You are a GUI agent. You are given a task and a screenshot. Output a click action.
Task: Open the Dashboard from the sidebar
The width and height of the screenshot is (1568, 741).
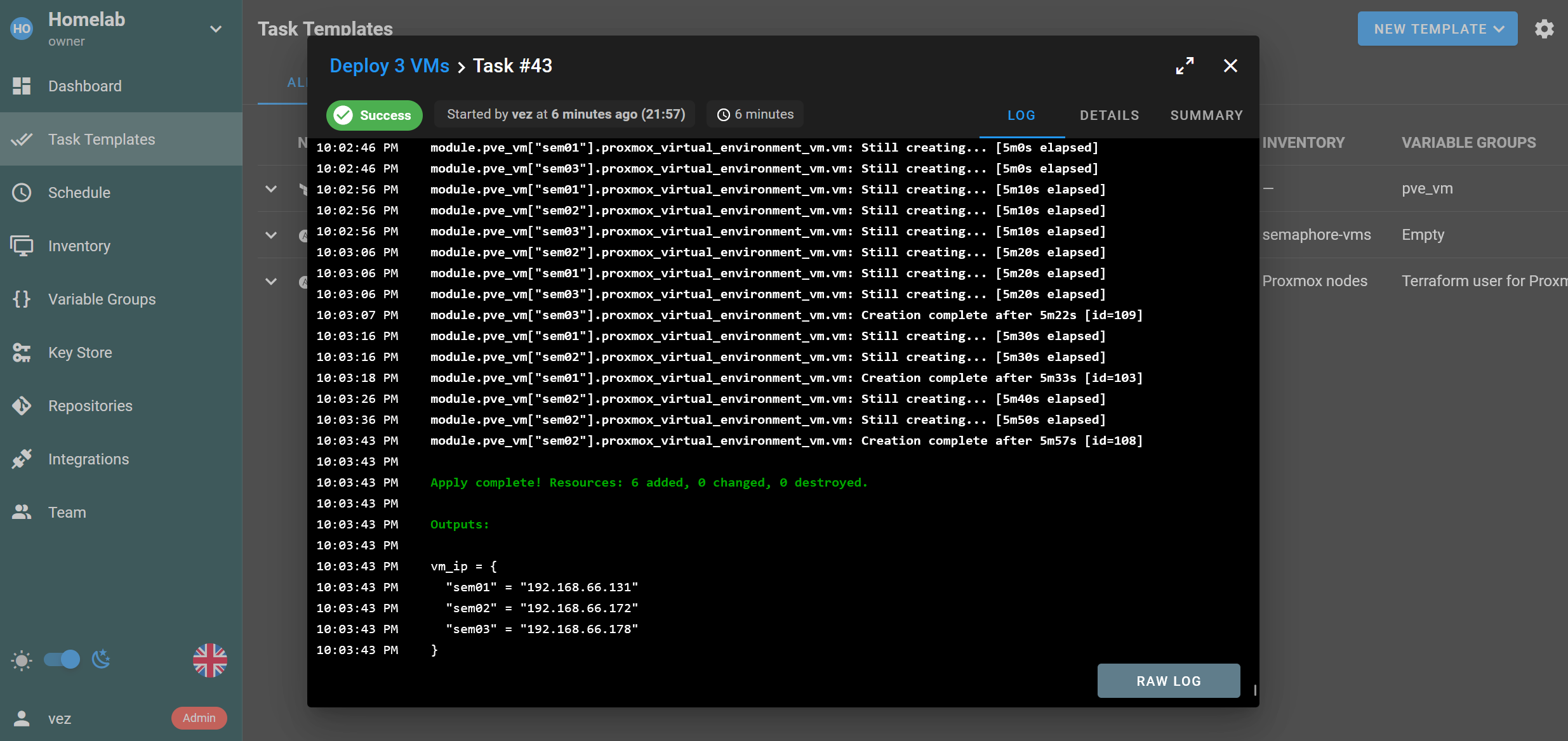click(x=84, y=86)
